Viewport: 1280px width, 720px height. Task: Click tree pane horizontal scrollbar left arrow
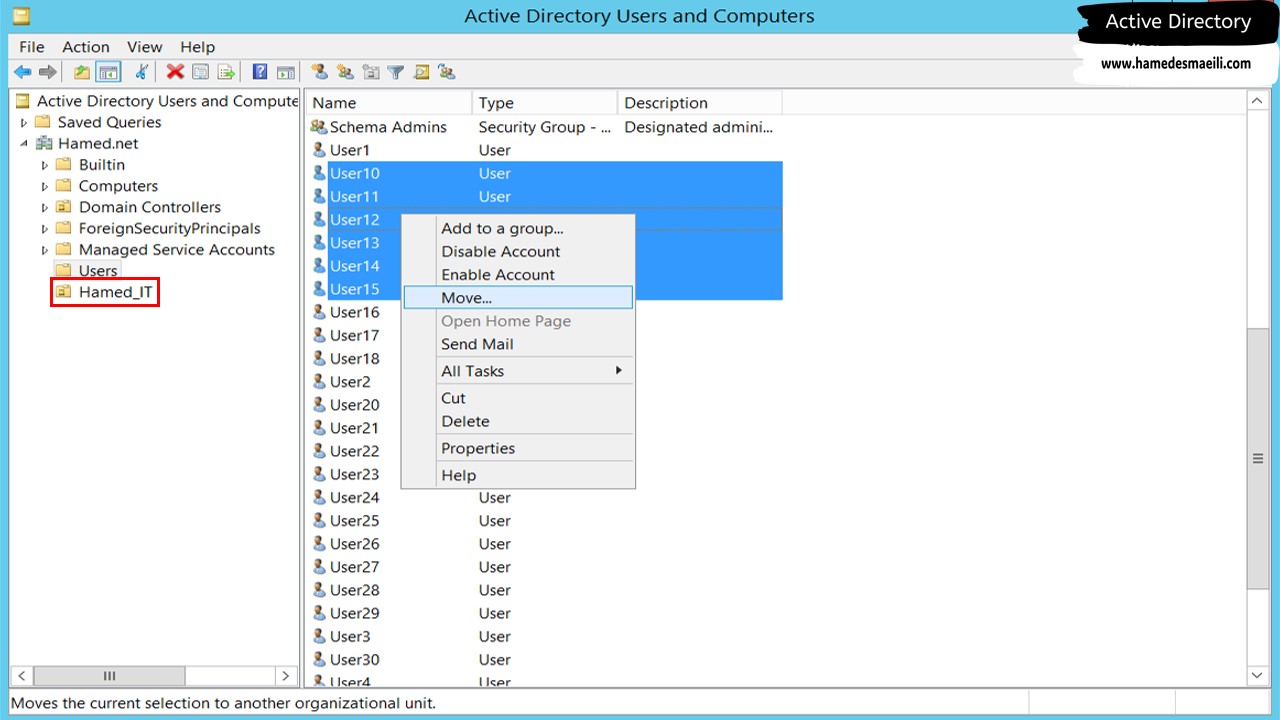(22, 676)
